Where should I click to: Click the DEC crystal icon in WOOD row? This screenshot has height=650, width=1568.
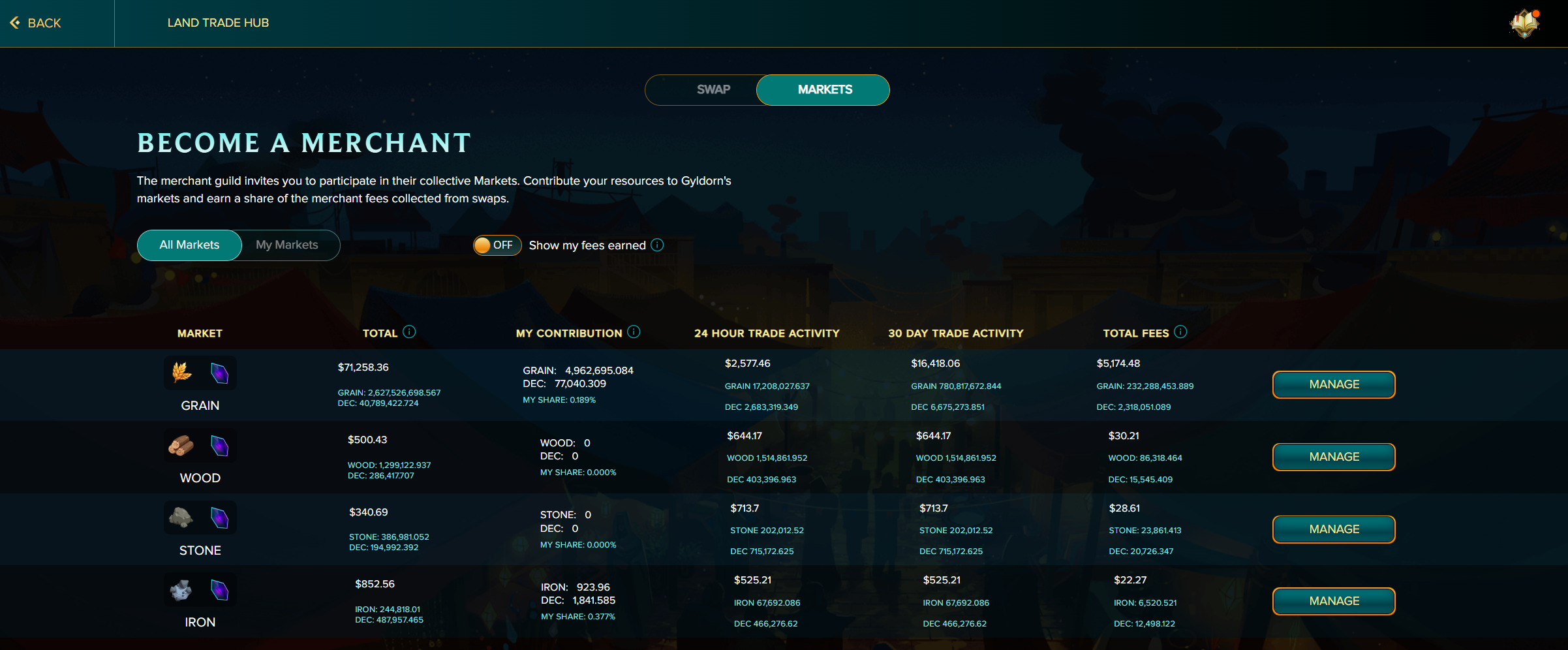click(x=219, y=446)
